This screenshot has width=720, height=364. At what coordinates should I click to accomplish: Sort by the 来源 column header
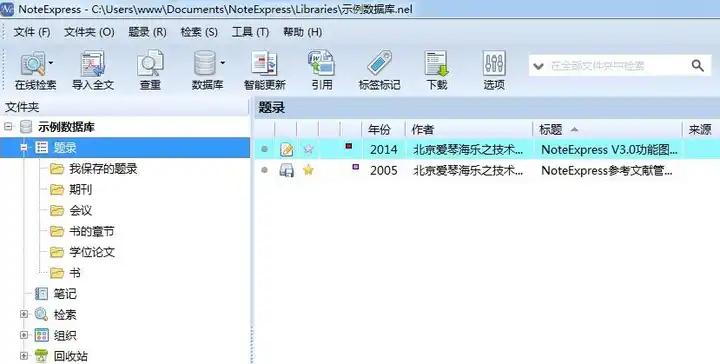[x=701, y=130]
